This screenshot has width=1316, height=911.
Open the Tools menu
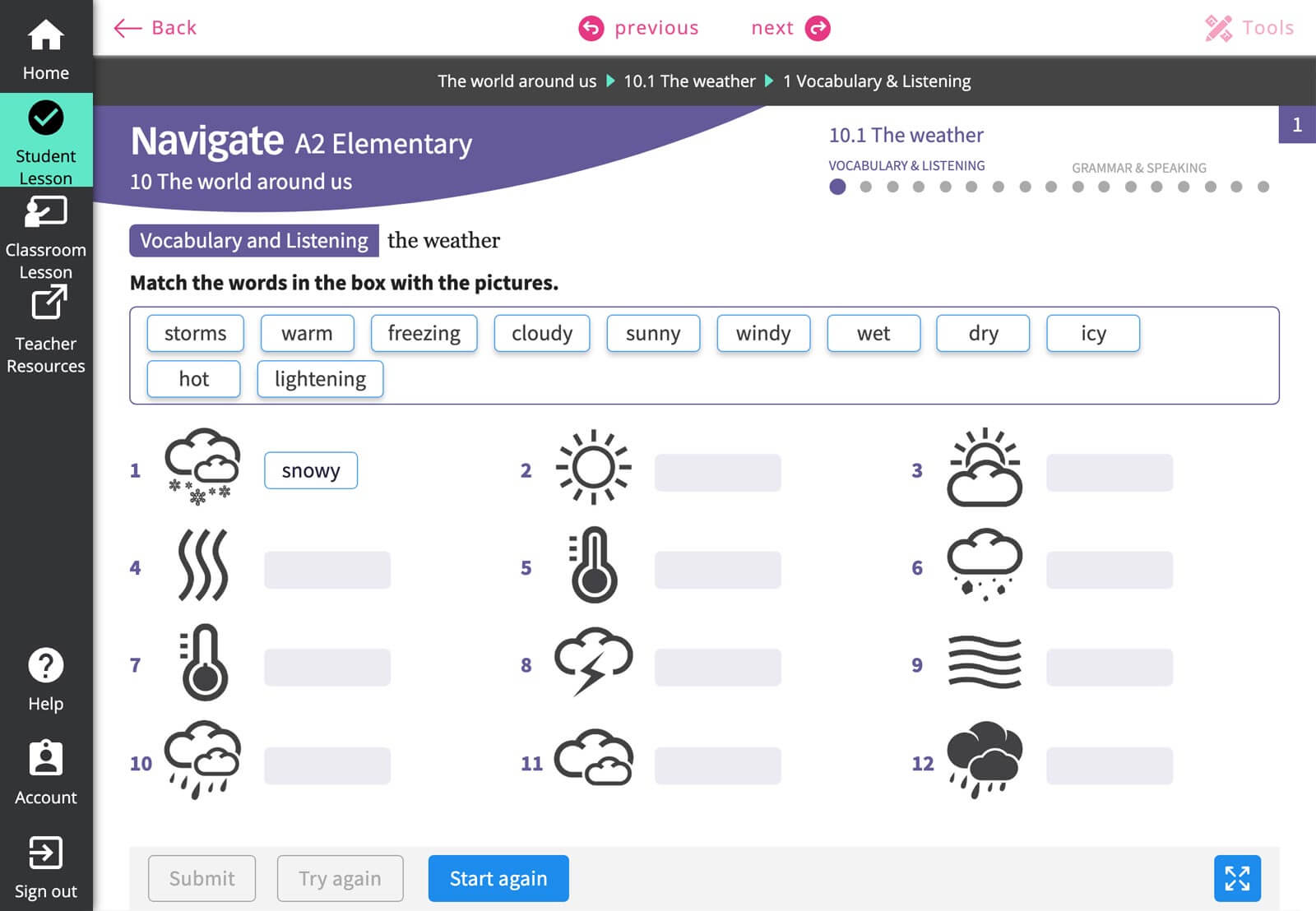point(1249,28)
